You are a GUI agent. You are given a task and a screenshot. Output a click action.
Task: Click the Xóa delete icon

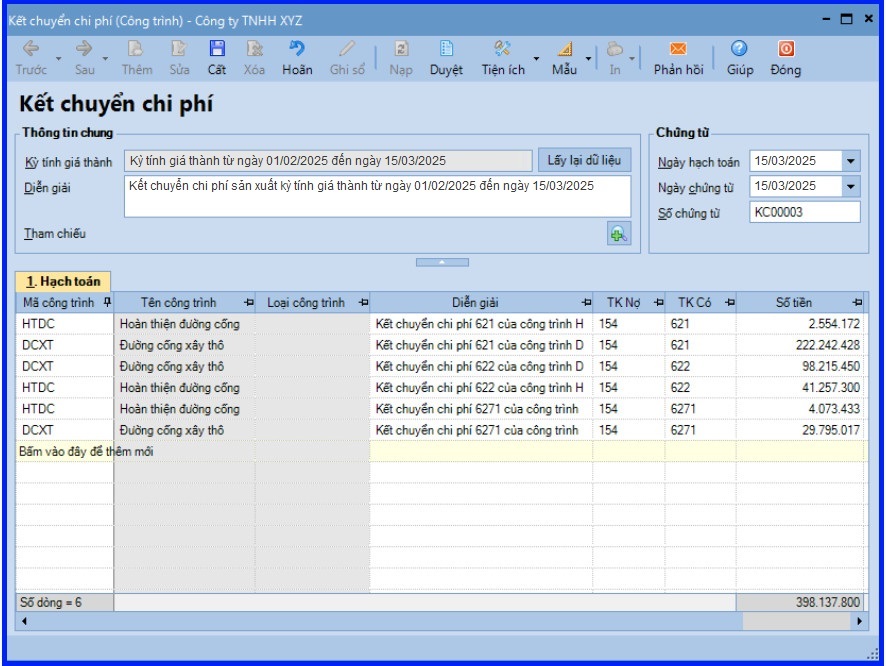[254, 49]
